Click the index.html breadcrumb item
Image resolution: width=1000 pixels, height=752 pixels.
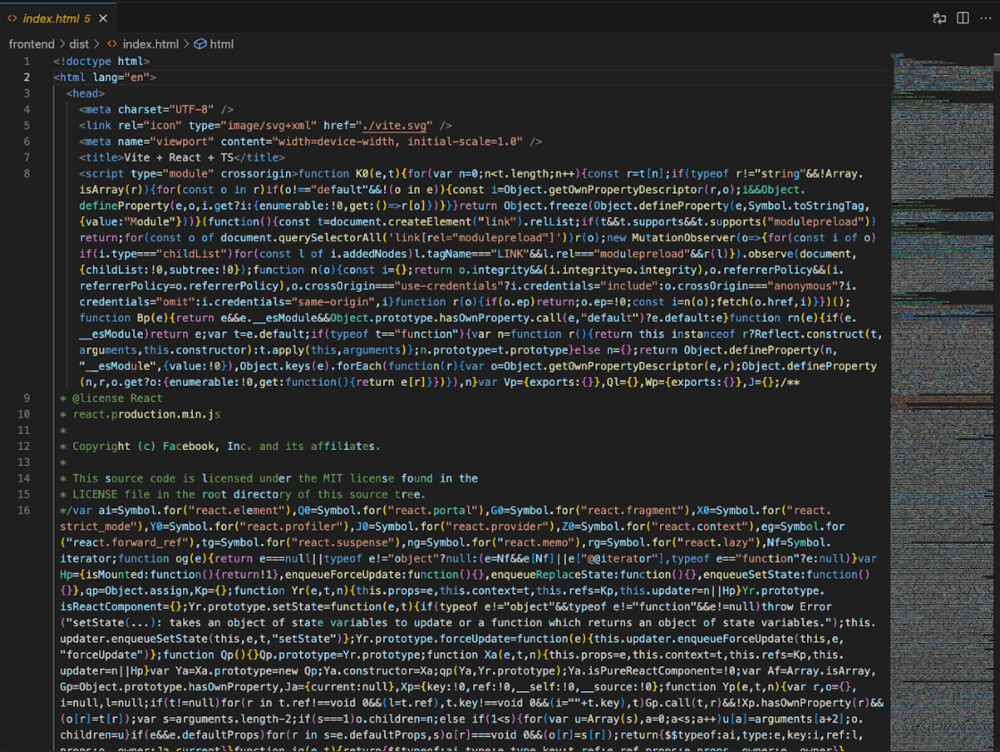(151, 44)
